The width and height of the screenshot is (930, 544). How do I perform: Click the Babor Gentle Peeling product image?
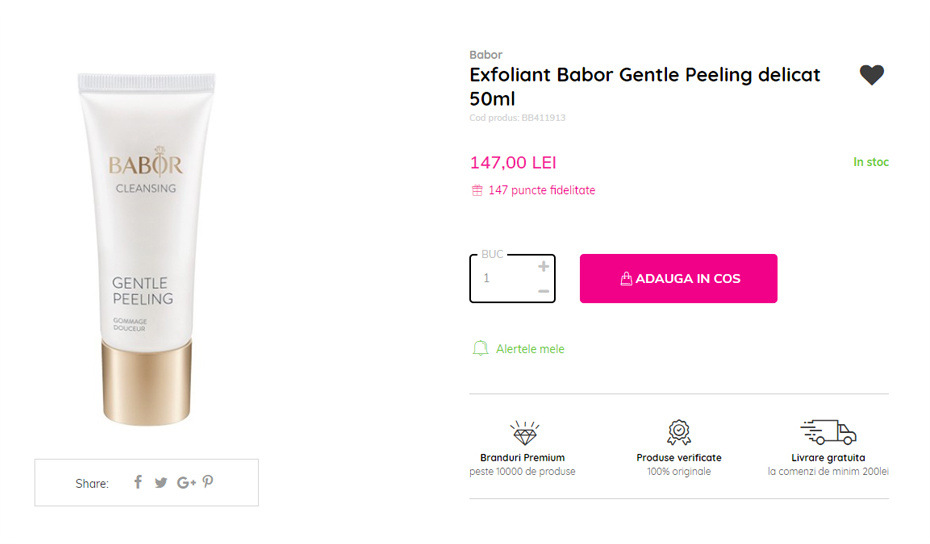point(147,248)
